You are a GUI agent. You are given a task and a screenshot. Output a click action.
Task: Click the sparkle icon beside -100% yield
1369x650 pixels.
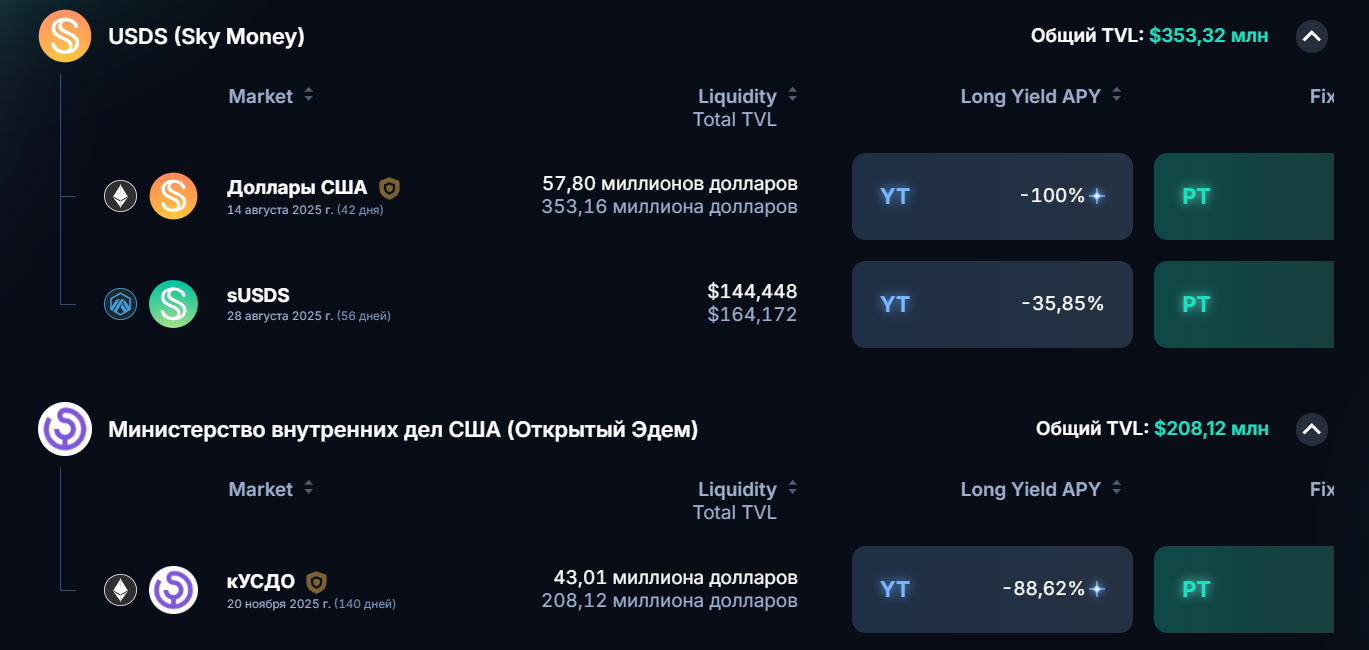(x=1097, y=196)
